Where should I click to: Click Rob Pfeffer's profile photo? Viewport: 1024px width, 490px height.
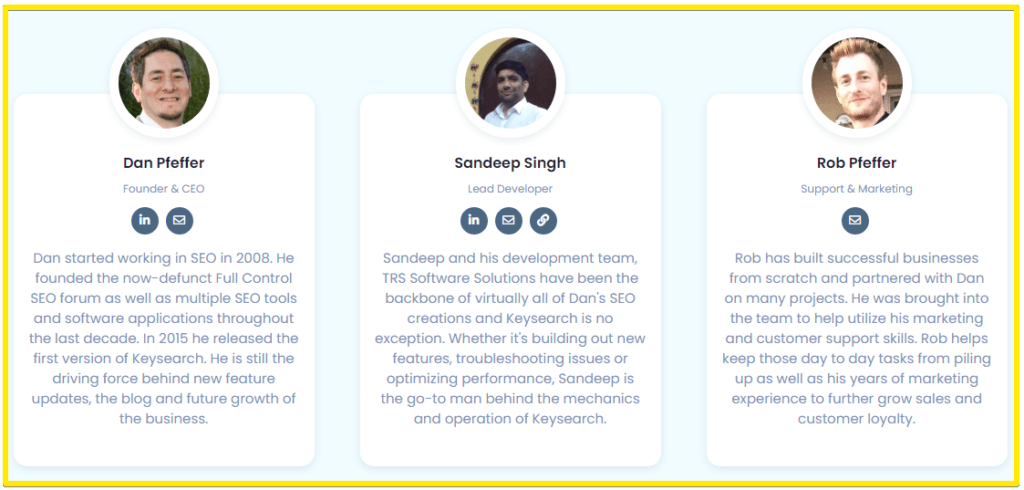point(857,83)
